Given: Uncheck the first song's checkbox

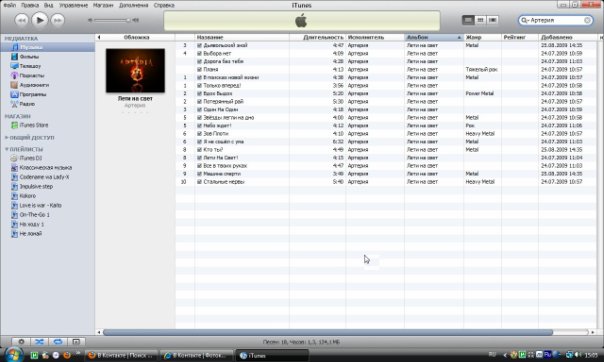Looking at the screenshot, I should point(200,45).
